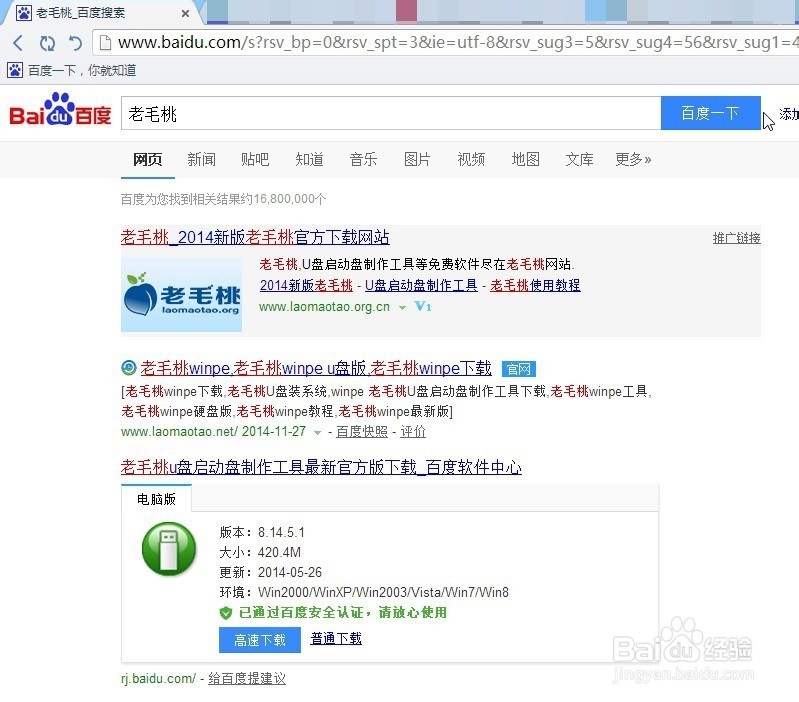799x702 pixels.
Task: Click the page icon in address bar
Action: point(105,43)
